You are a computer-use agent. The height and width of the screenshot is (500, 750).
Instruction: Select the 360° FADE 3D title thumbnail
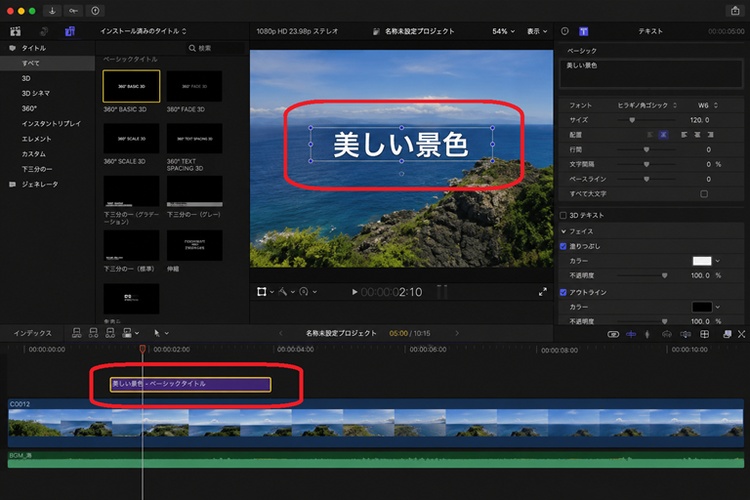pos(194,86)
